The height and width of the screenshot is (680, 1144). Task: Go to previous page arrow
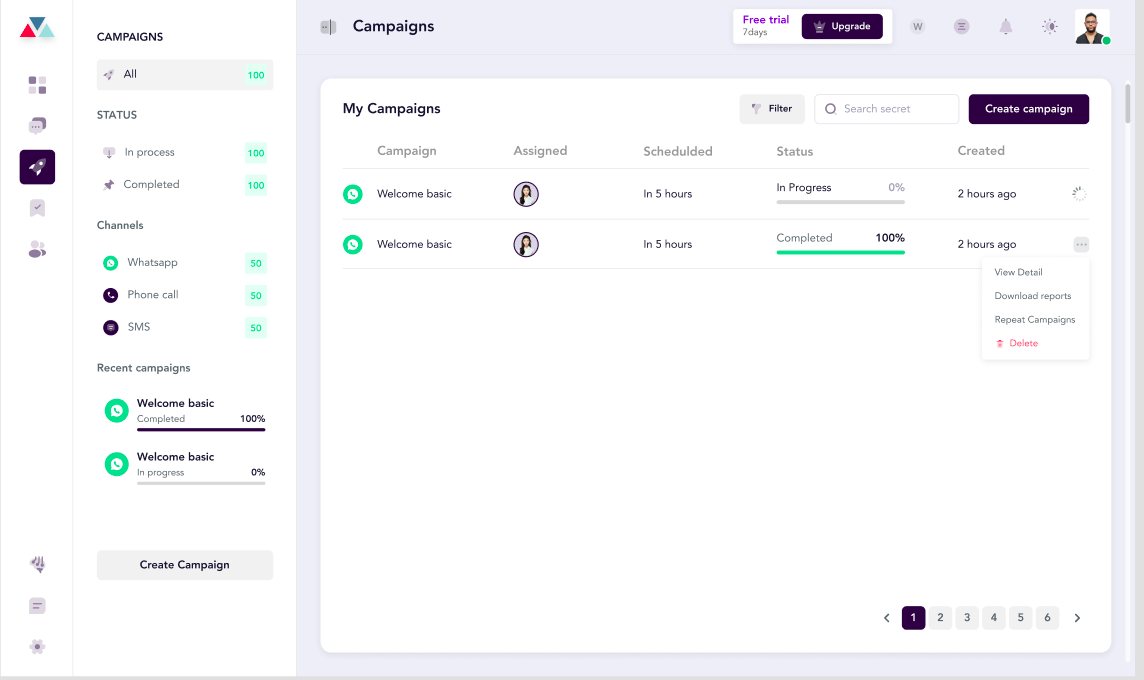coord(886,618)
